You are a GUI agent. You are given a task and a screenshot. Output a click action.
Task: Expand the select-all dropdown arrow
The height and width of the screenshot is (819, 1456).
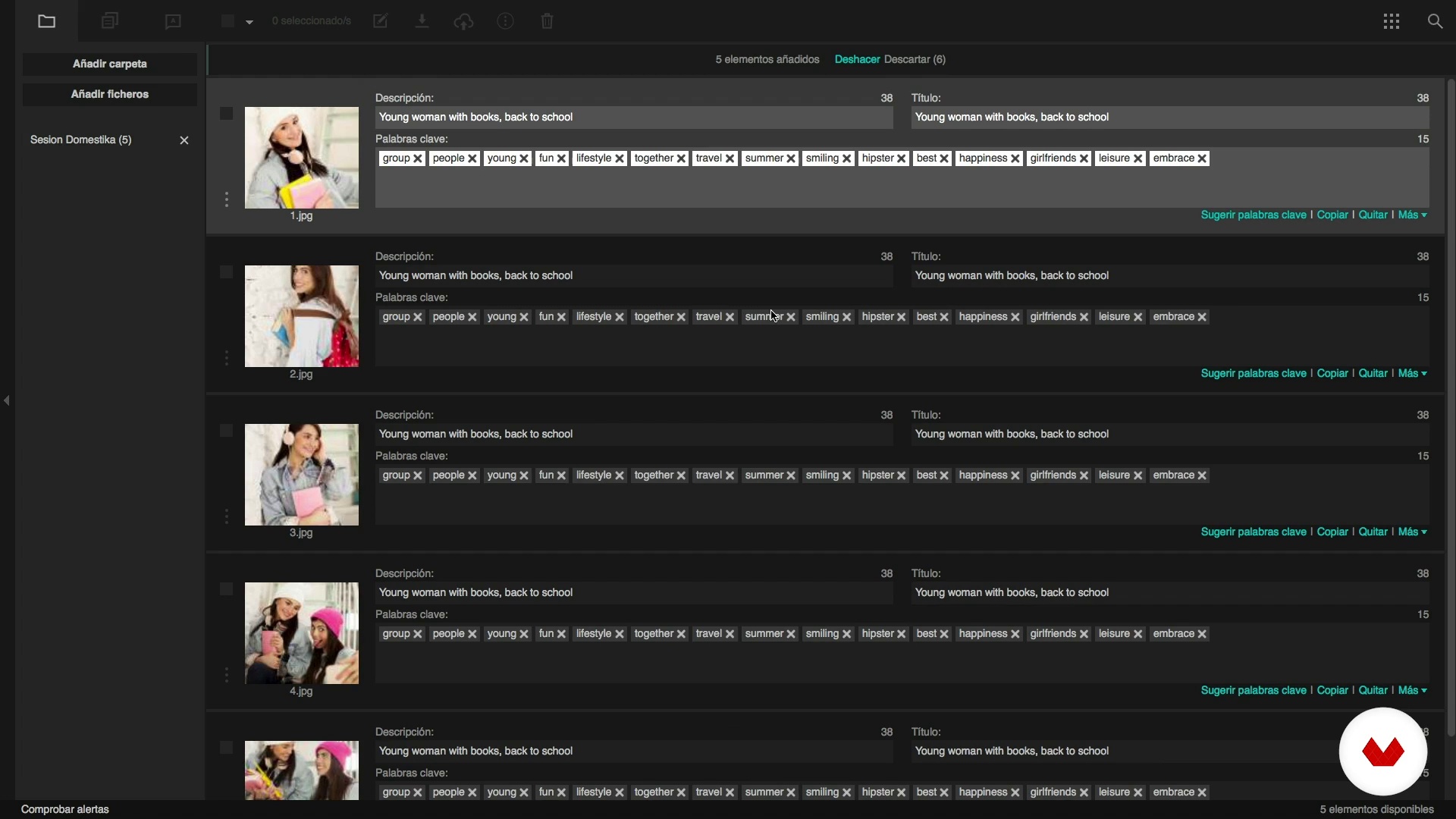pos(249,22)
